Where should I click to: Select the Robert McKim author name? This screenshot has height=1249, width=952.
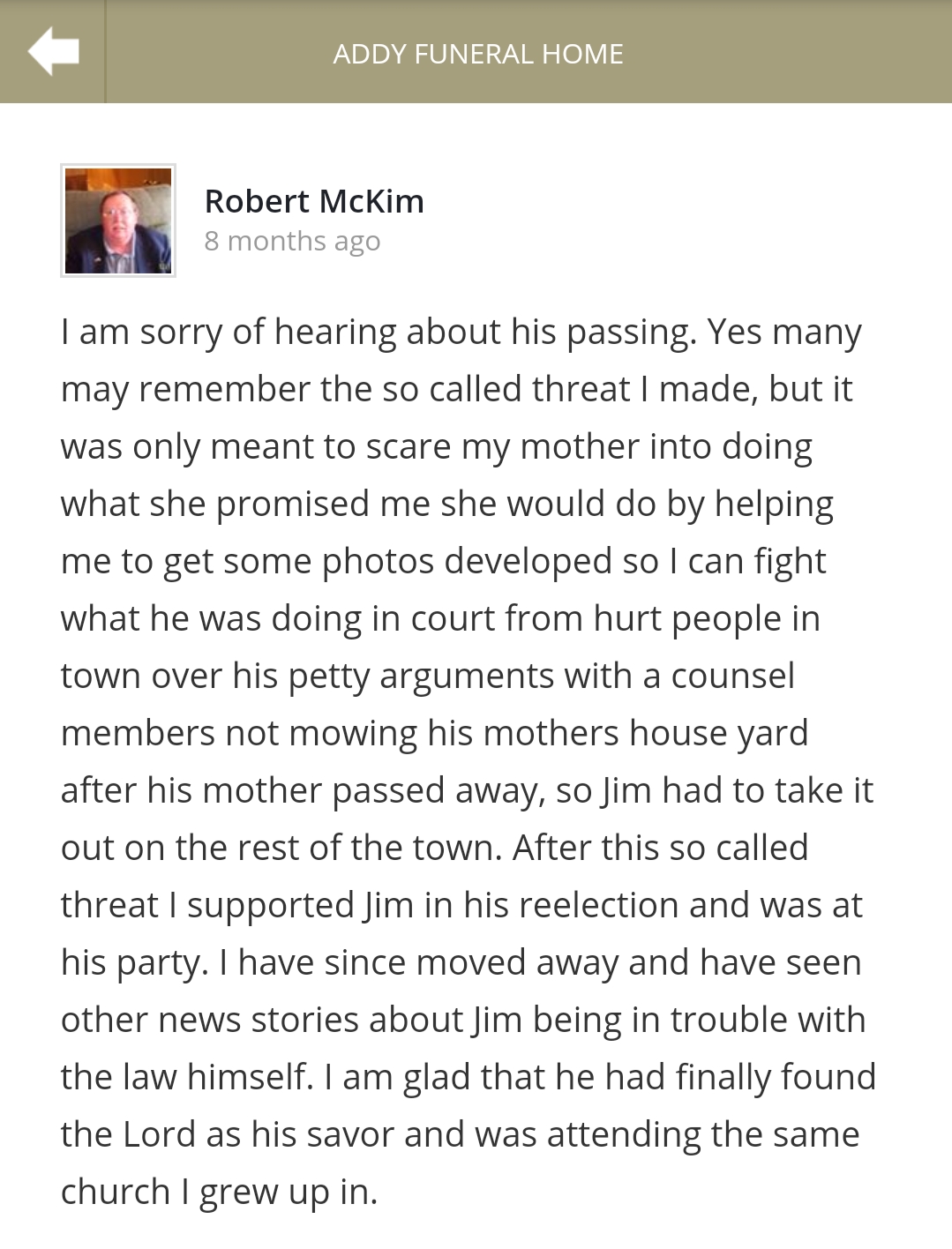314,201
